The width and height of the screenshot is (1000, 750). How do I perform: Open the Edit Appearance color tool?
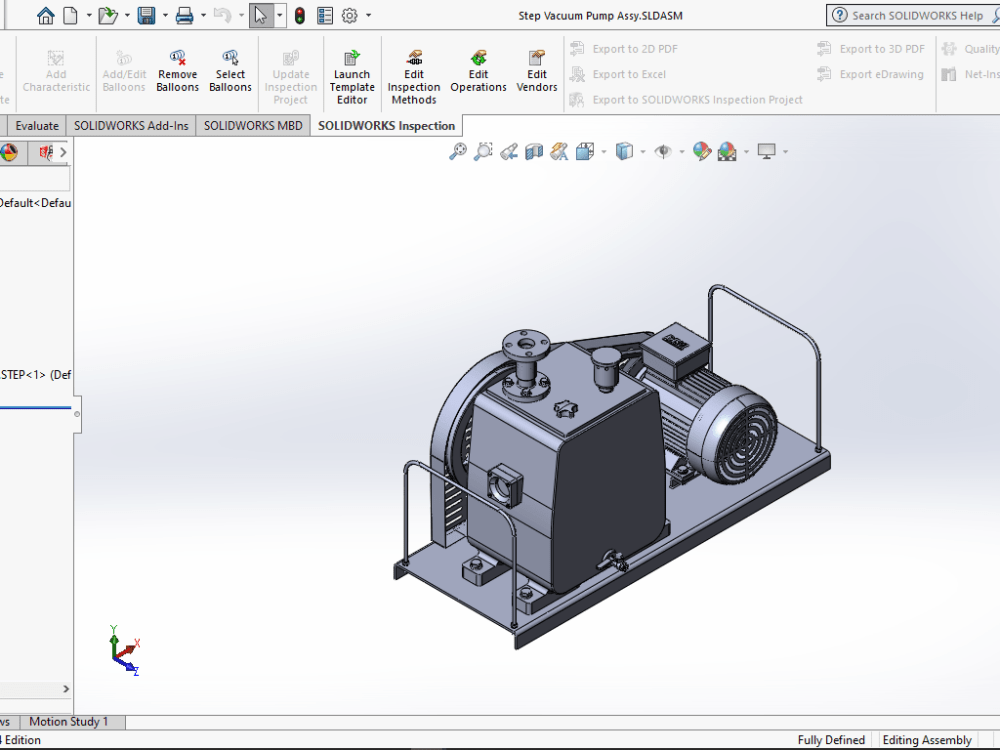702,151
